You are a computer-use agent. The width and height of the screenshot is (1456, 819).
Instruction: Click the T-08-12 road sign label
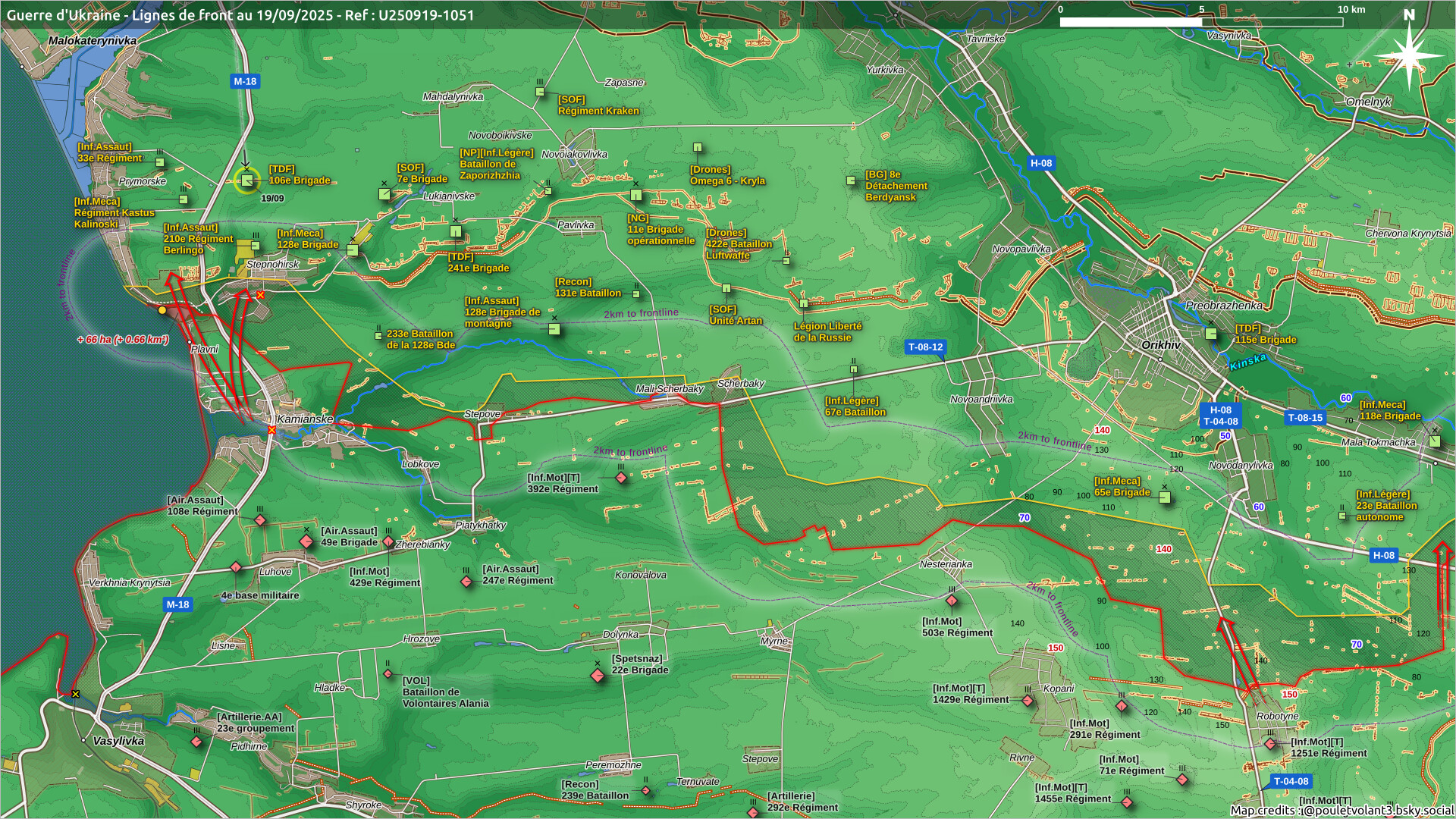tap(925, 347)
